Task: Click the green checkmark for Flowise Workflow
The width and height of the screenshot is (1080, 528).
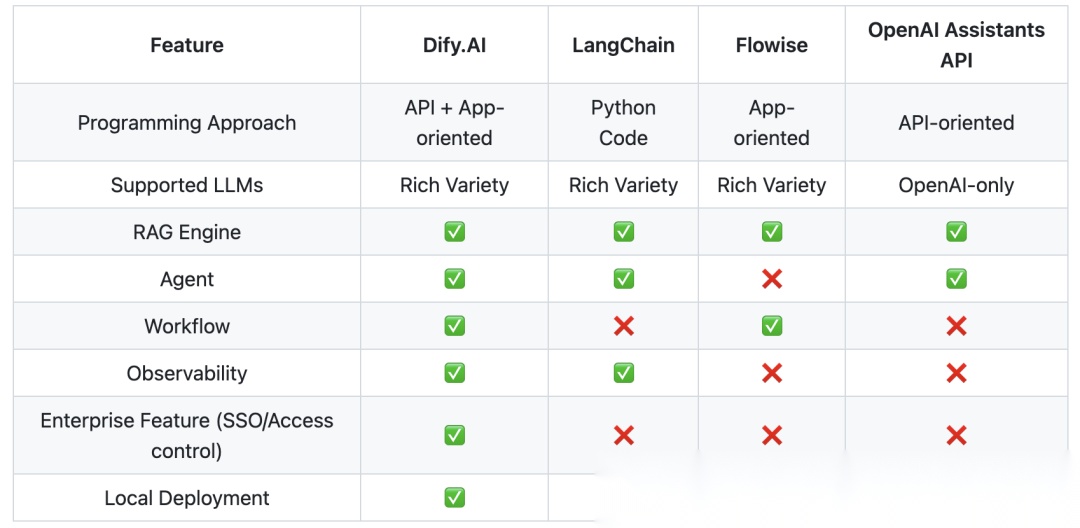Action: pyautogui.click(x=771, y=326)
